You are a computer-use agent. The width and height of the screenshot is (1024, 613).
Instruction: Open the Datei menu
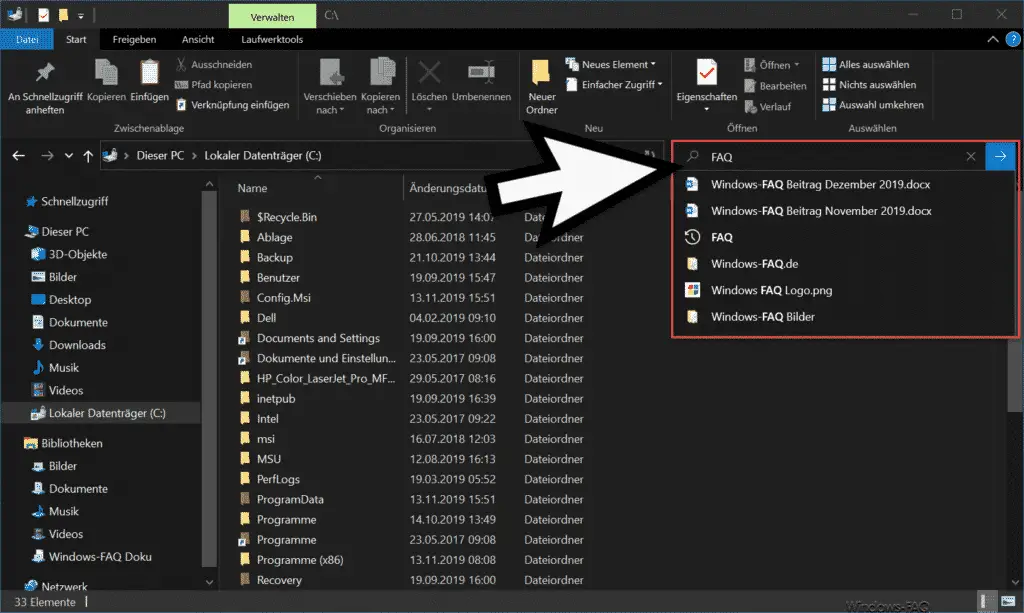coord(27,39)
